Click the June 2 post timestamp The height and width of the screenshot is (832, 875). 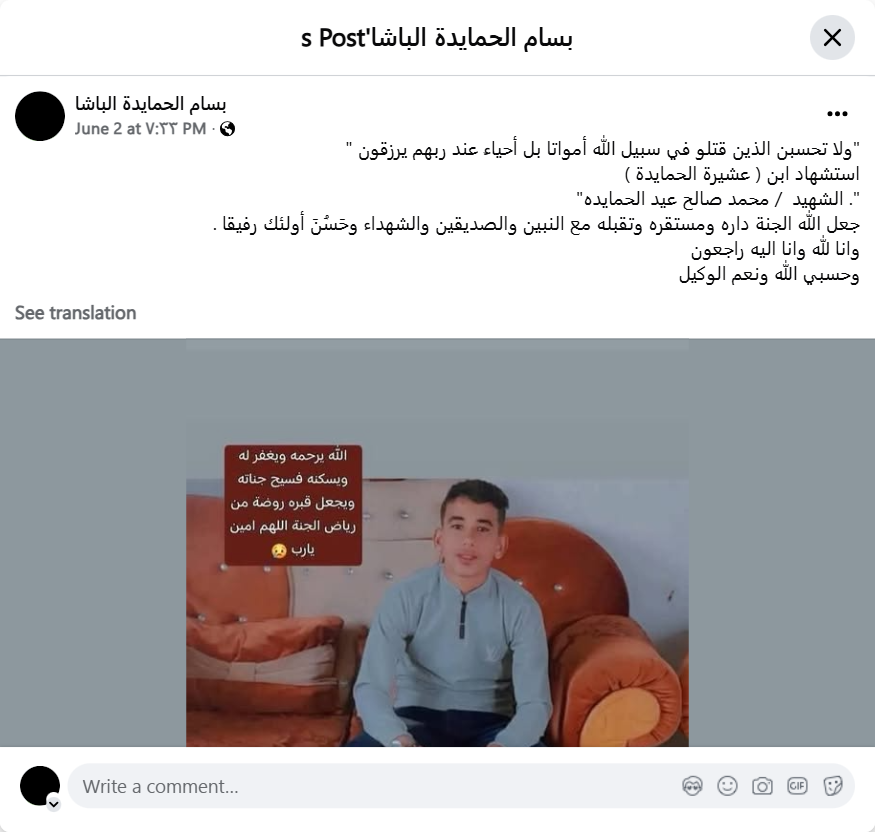tap(141, 129)
